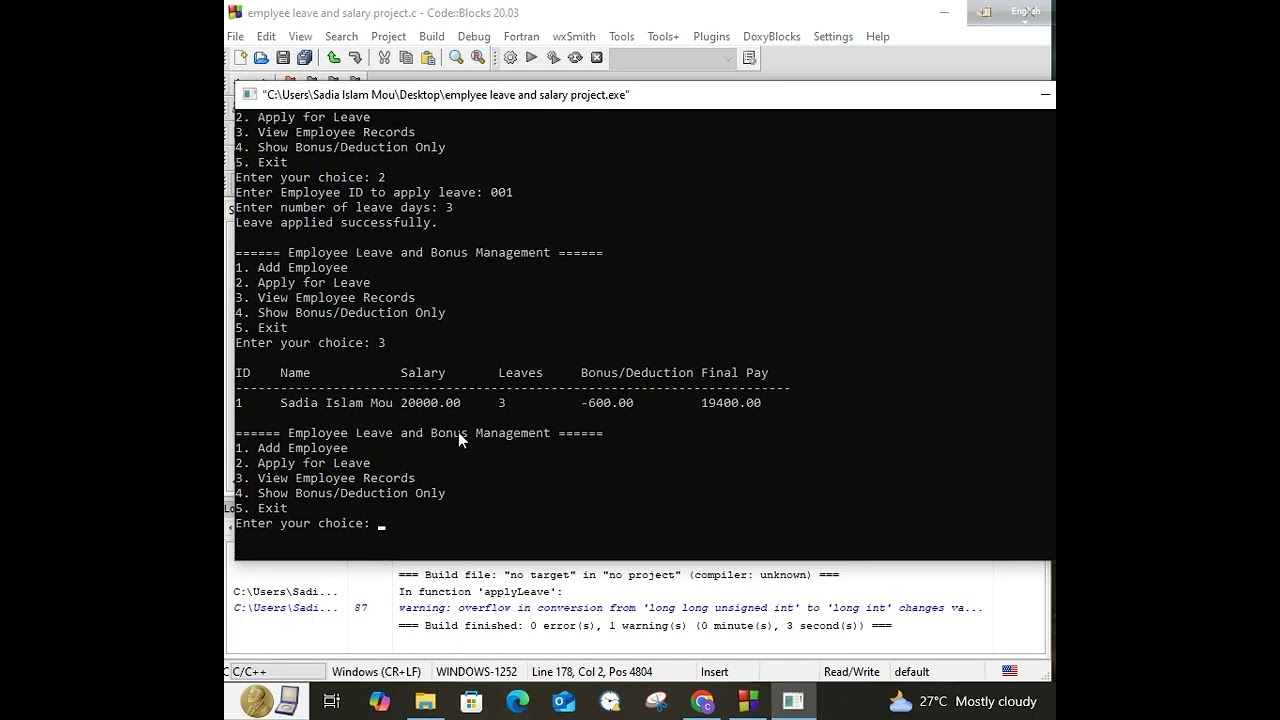Open the Build menu
Viewport: 1280px width, 720px height.
(x=432, y=36)
